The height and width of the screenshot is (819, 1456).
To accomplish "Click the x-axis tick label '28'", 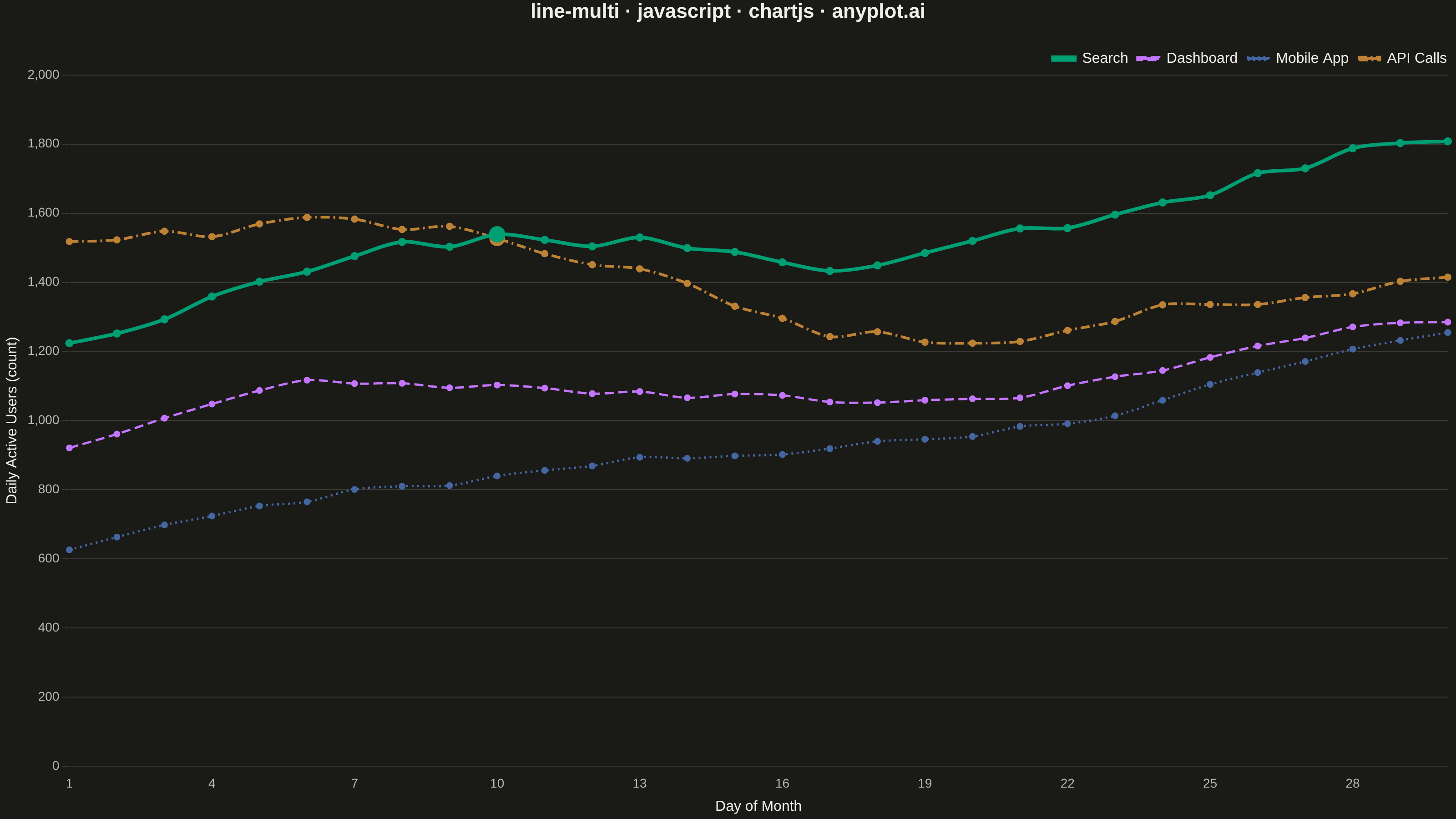I will (1353, 784).
